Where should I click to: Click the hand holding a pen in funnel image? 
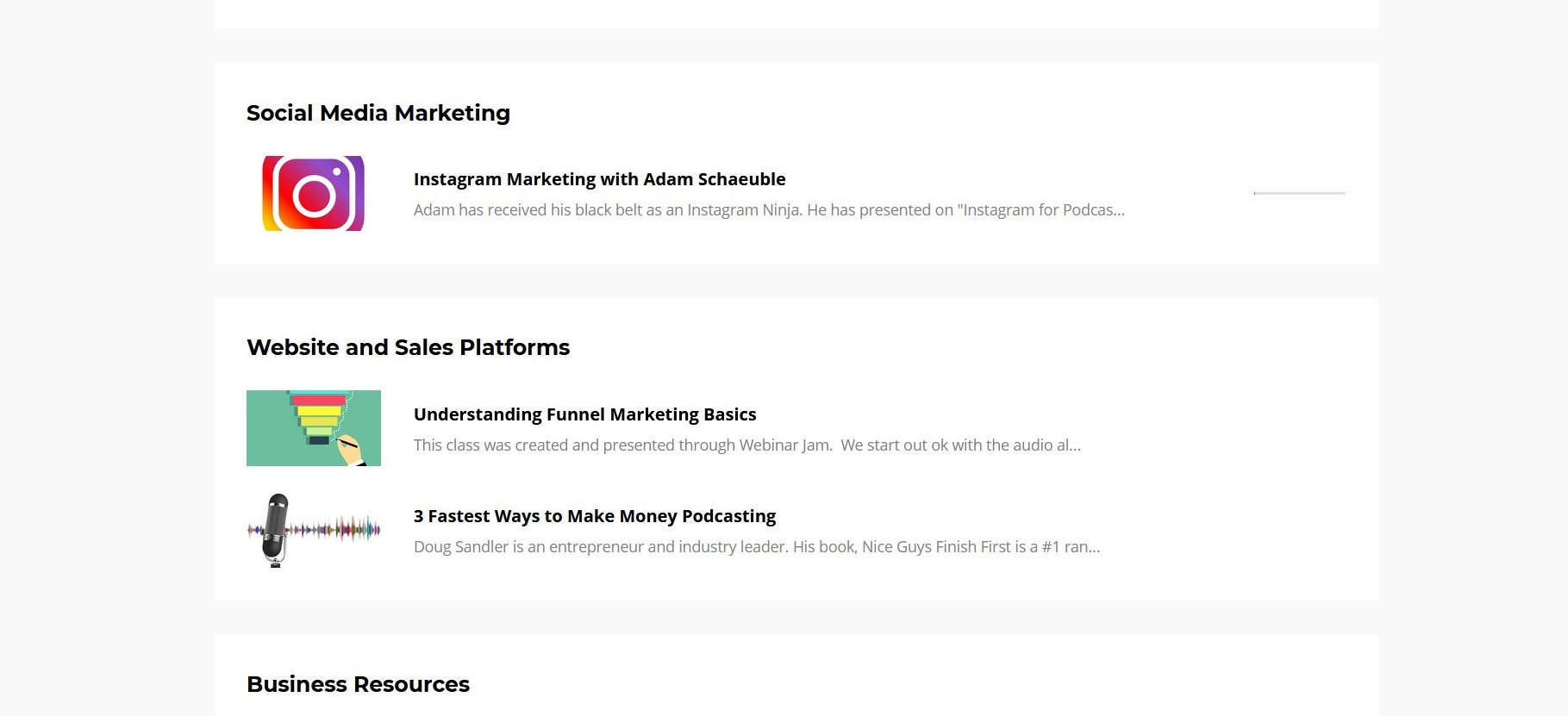click(x=351, y=450)
